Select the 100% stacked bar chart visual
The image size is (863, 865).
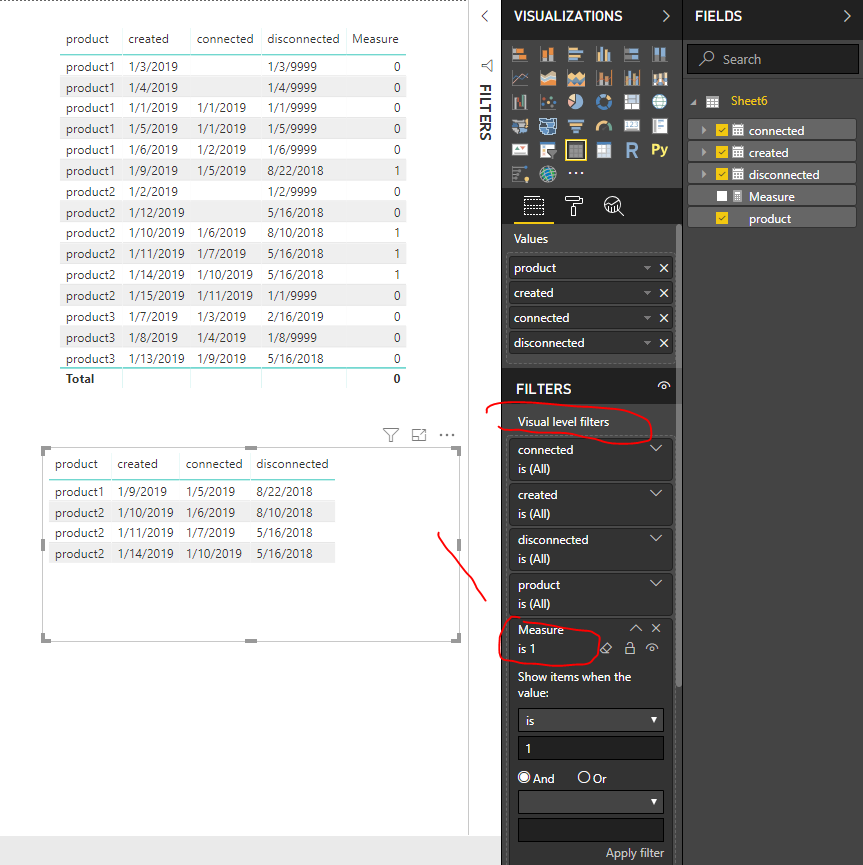pos(632,54)
